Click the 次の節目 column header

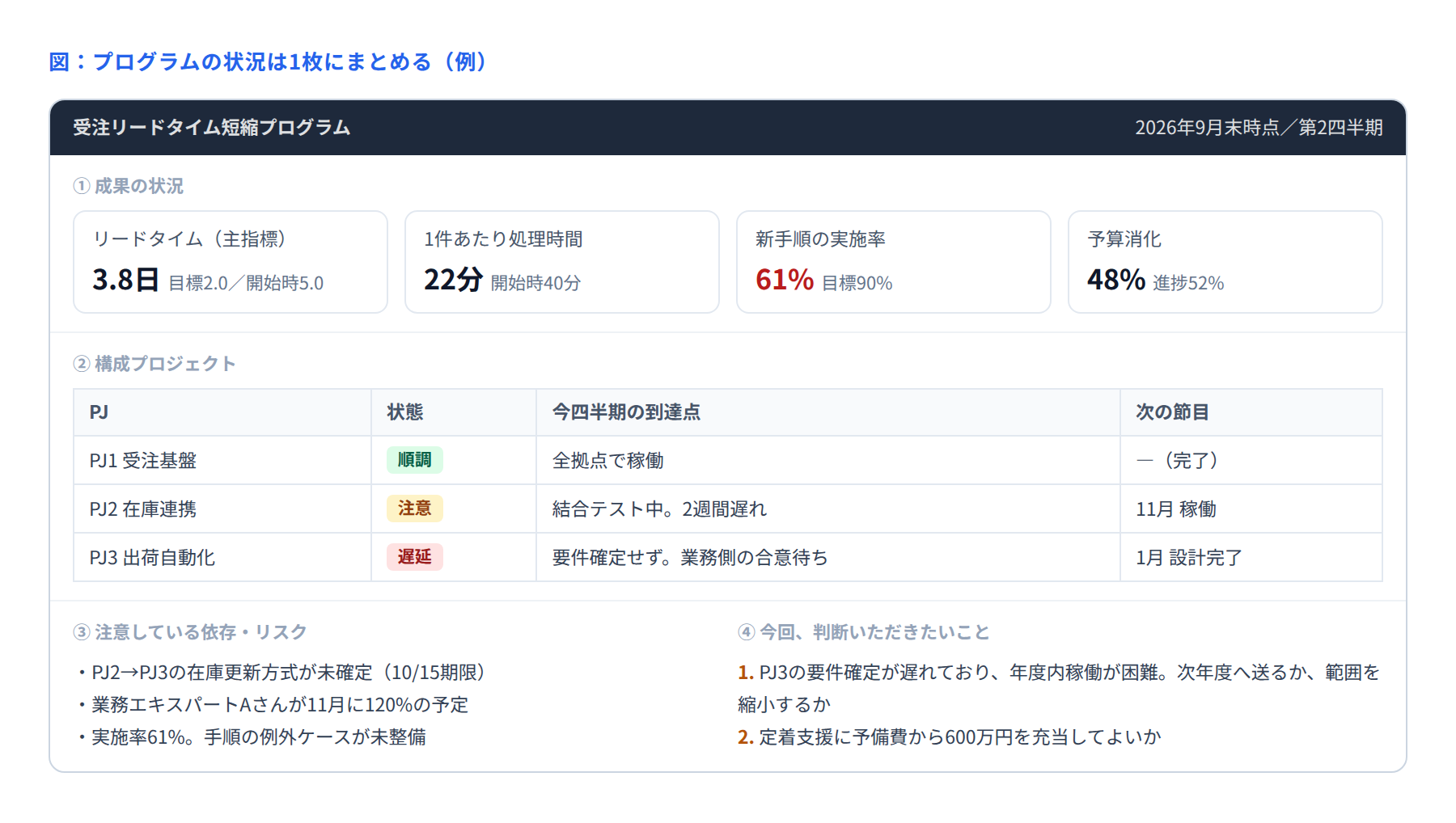pyautogui.click(x=1172, y=412)
